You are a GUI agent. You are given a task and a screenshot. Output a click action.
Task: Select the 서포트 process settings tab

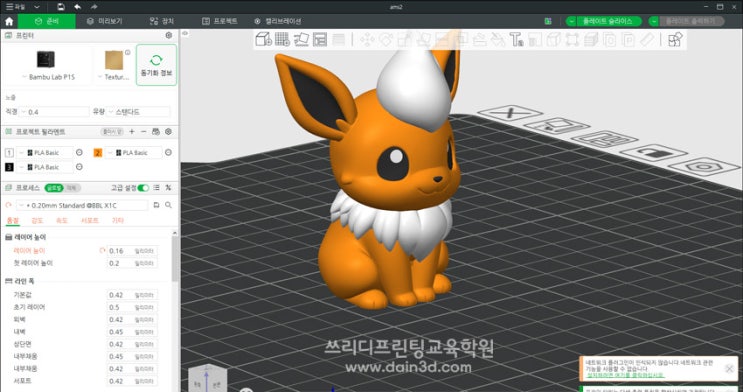click(90, 220)
